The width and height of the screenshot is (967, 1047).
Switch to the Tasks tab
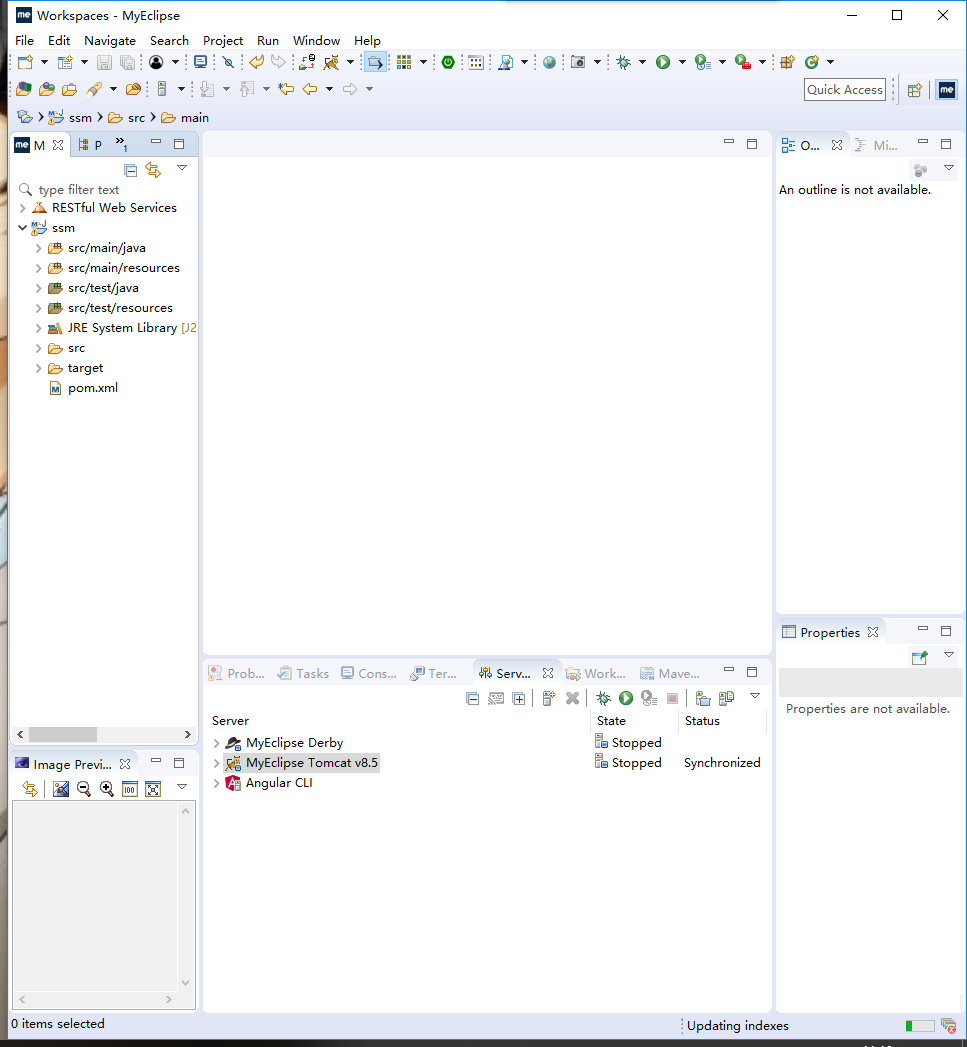(x=304, y=673)
